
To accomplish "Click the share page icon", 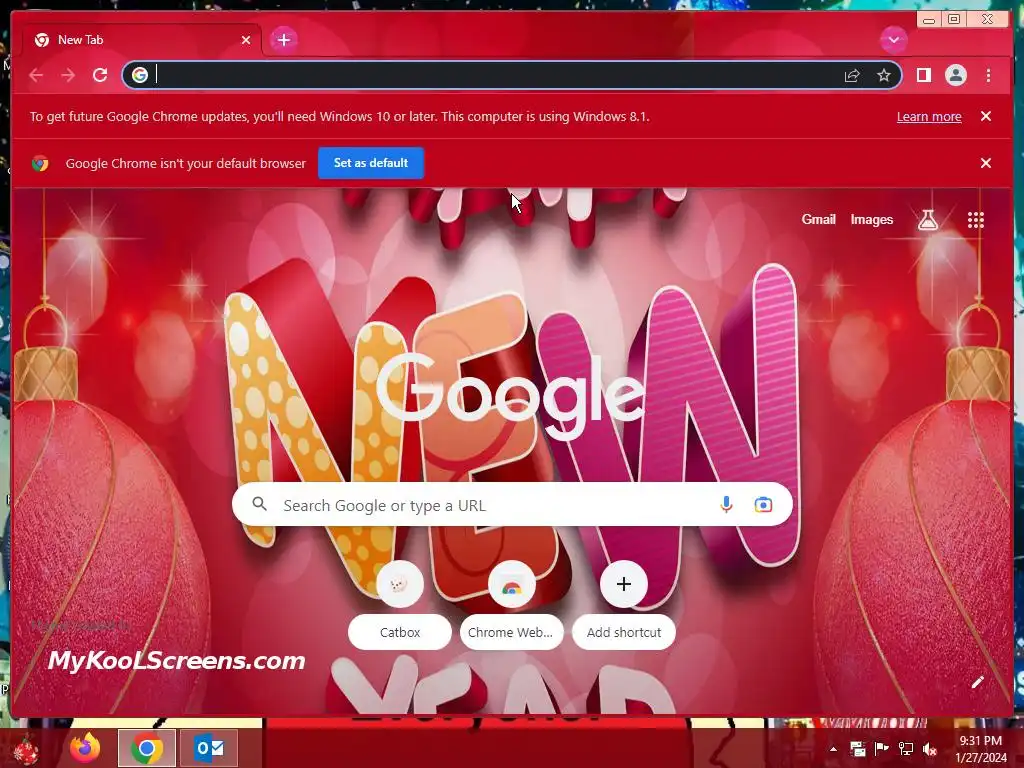I will coord(852,76).
